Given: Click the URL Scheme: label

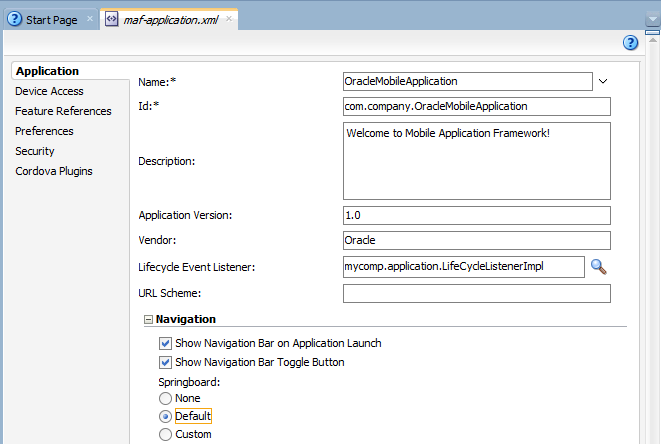Looking at the screenshot, I should click(169, 293).
